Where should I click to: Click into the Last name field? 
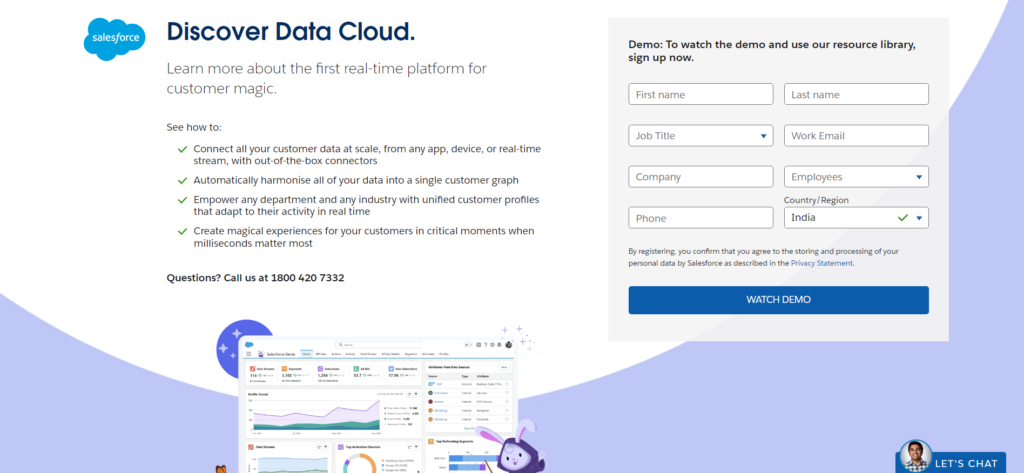coord(856,94)
